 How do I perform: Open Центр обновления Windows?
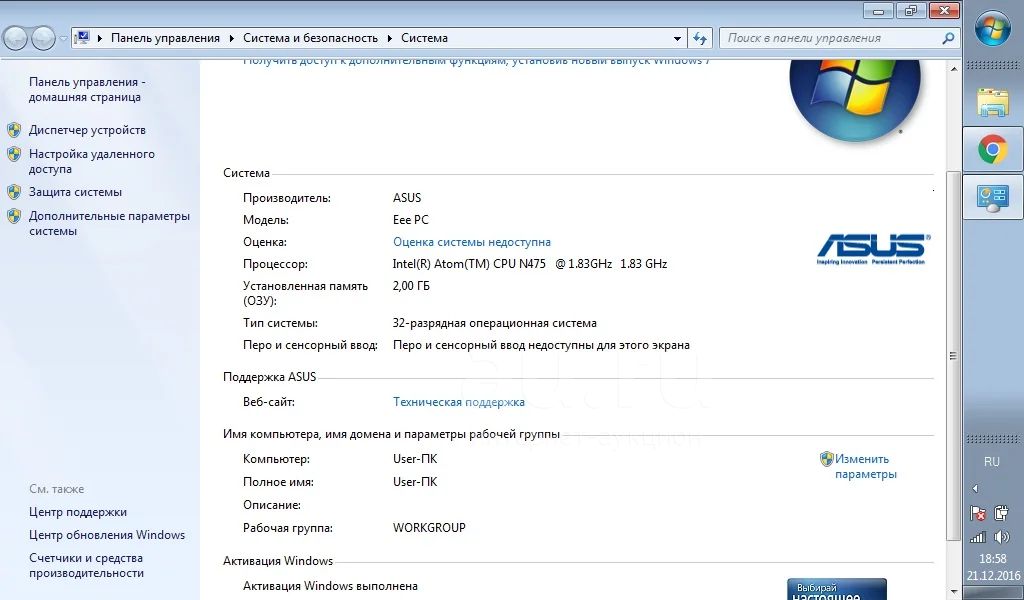pos(107,535)
